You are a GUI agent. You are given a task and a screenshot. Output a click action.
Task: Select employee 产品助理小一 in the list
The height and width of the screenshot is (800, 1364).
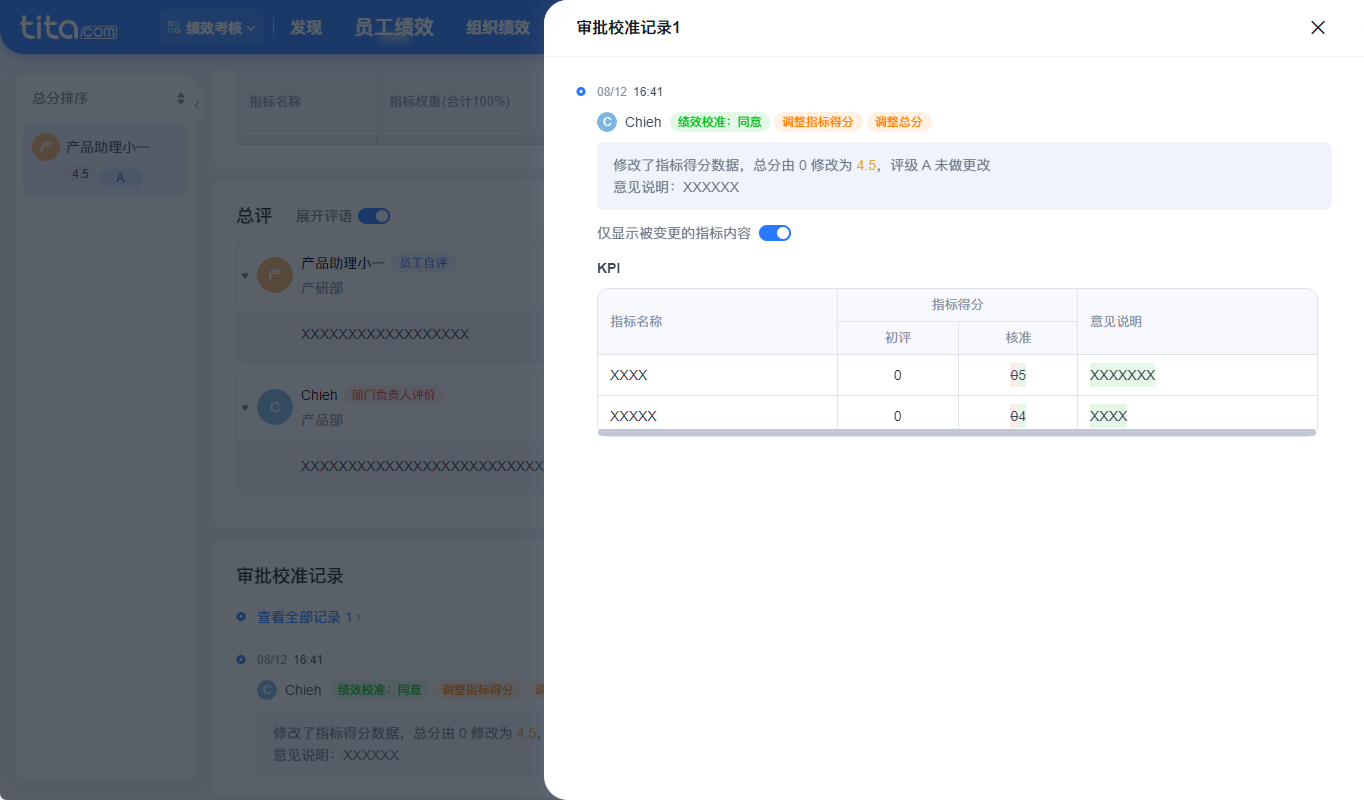(x=105, y=160)
